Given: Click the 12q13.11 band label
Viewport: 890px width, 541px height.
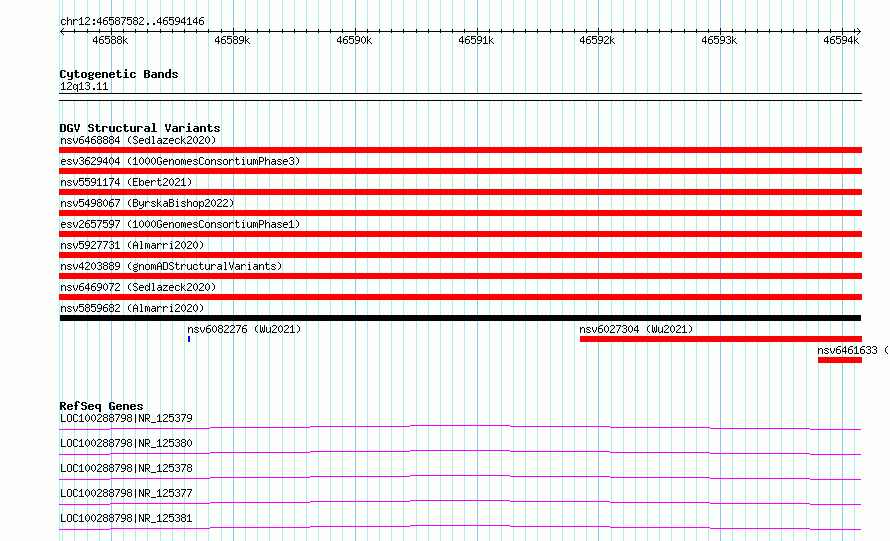Looking at the screenshot, I should click(84, 86).
